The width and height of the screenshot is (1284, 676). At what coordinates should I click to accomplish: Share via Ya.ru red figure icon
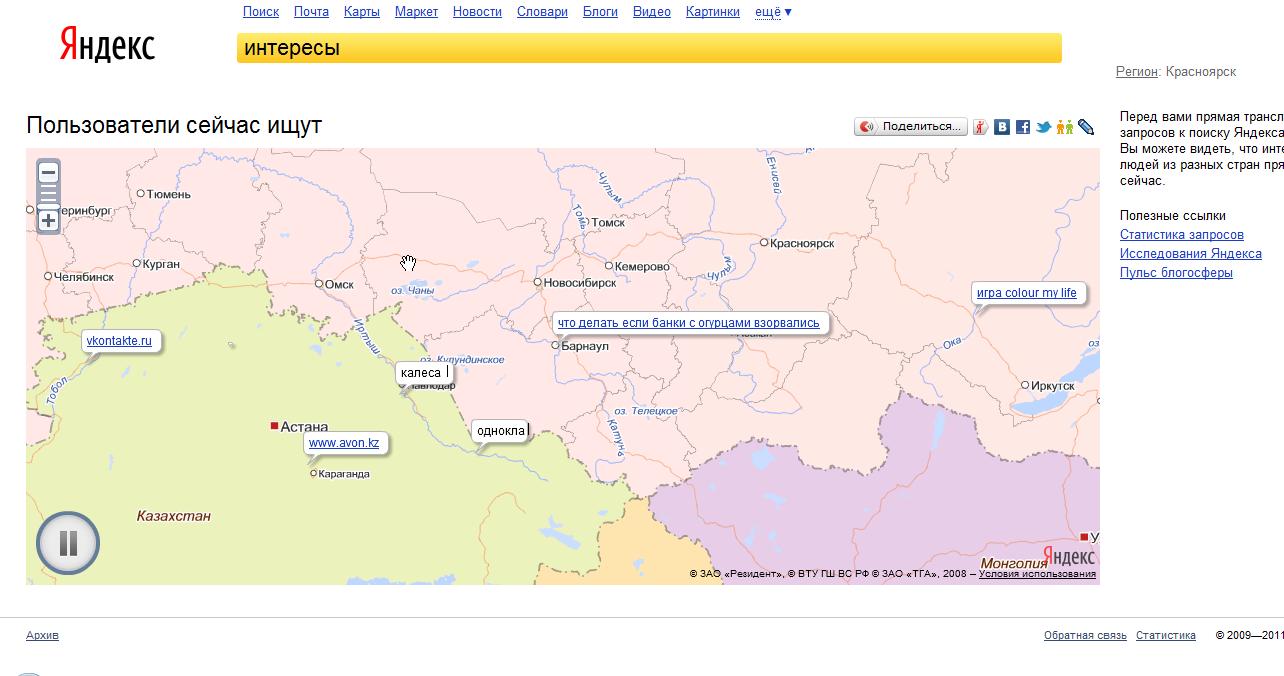981,127
